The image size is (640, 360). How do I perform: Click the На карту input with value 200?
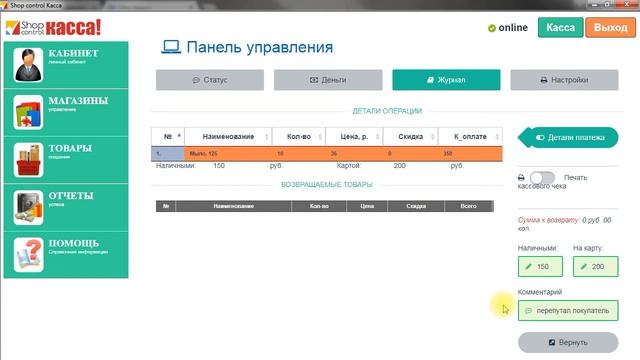pos(596,267)
